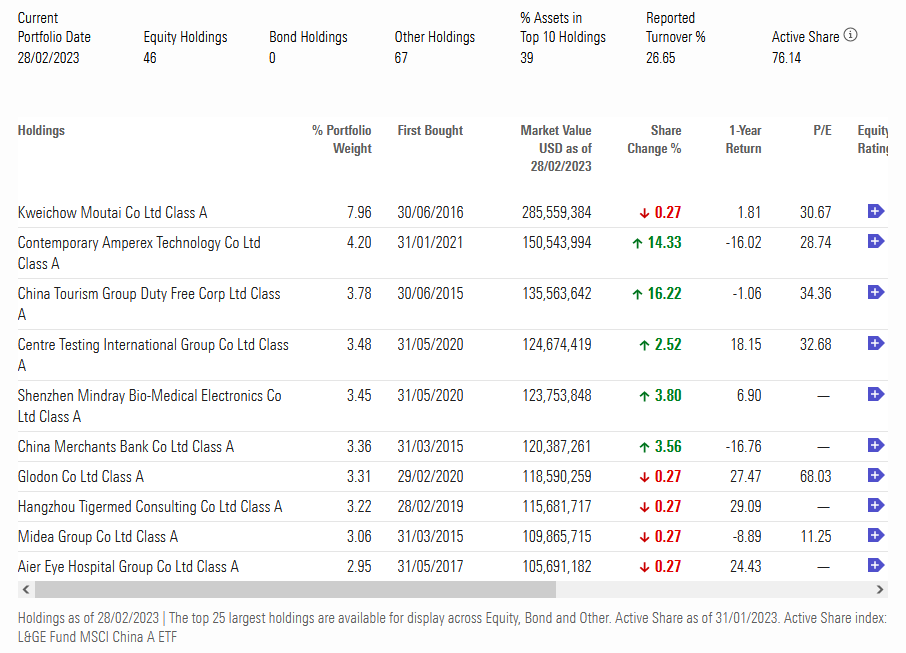The width and height of the screenshot is (906, 653).
Task: Click the horizontal scrollbar thumb
Action: 300,590
